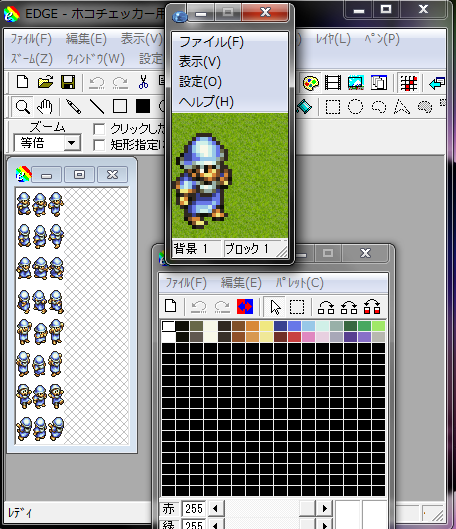
Task: Save with the floppy disk icon
Action: [68, 82]
